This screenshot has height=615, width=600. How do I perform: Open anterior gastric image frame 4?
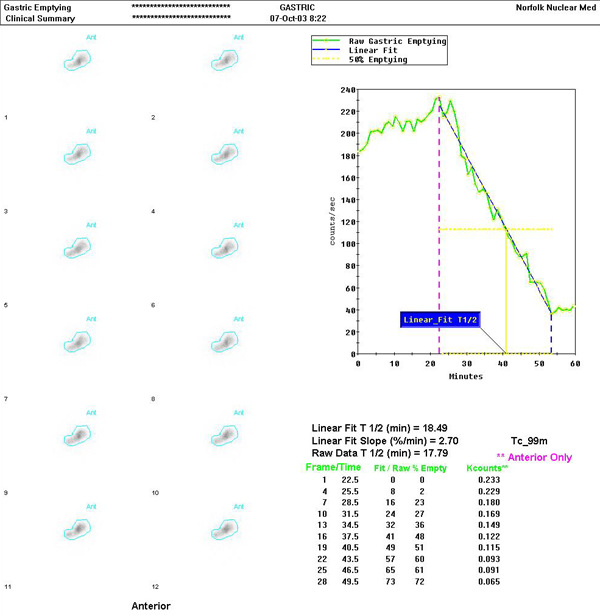[x=225, y=154]
